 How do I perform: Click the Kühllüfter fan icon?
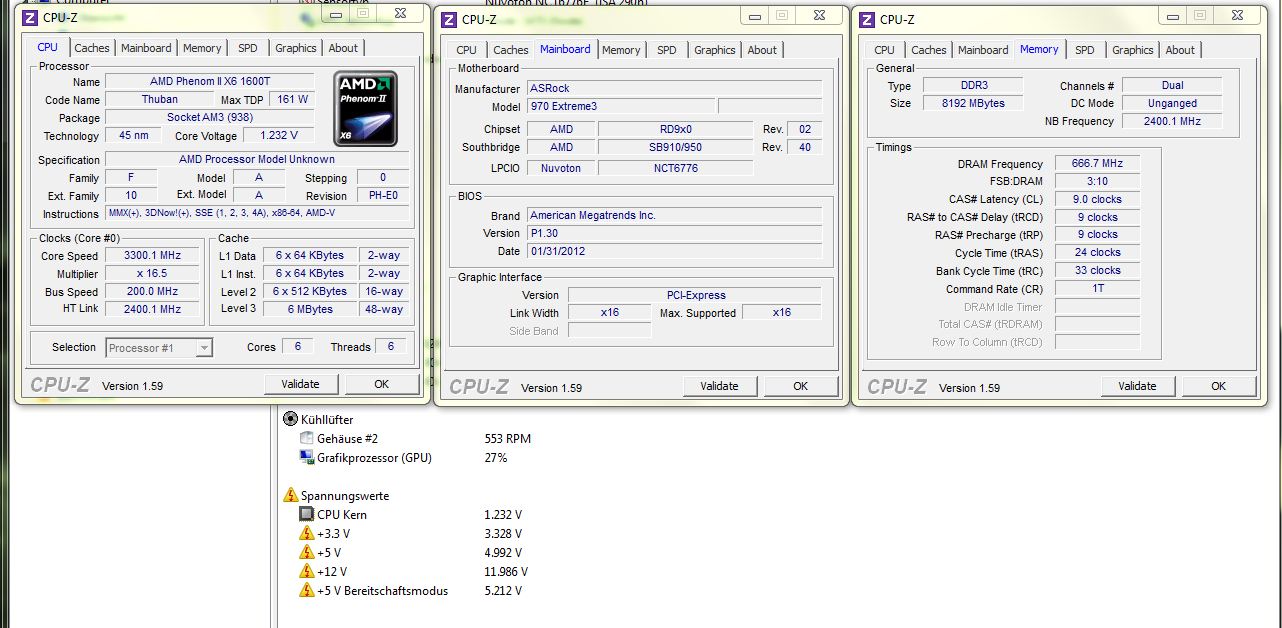point(291,419)
